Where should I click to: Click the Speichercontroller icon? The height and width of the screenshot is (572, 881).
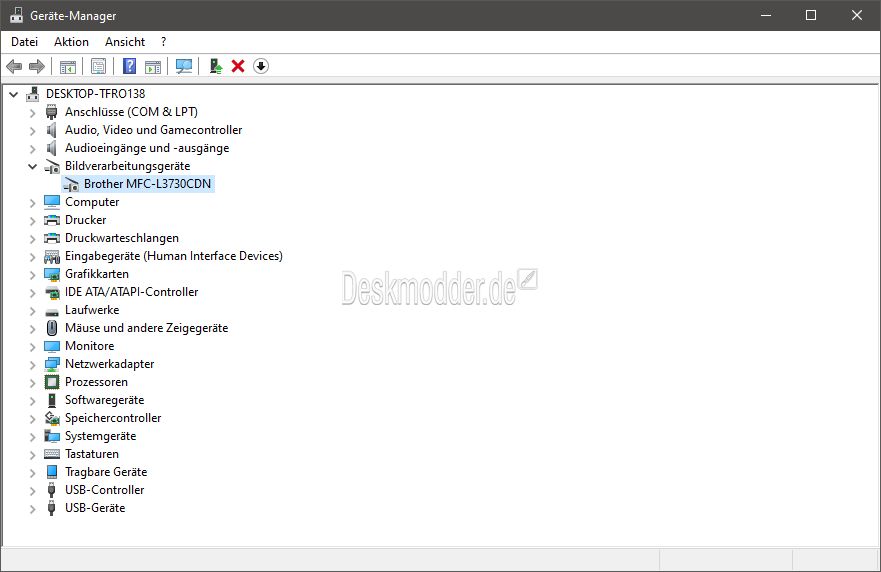52,417
